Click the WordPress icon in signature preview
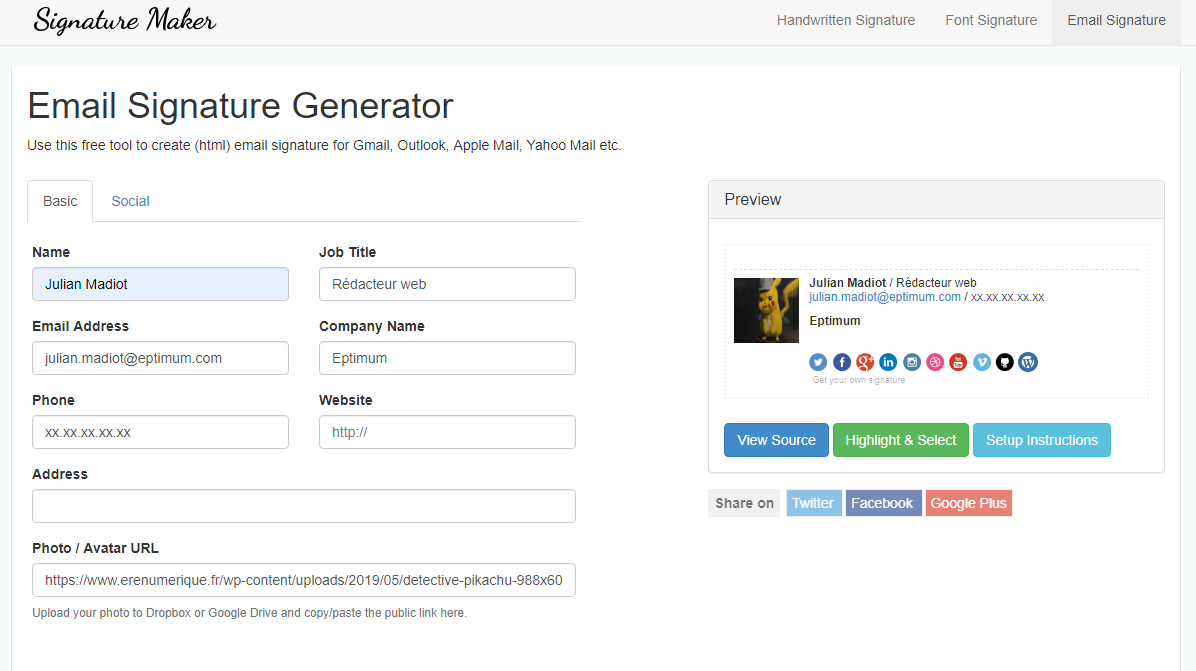Screen dimensions: 1196x671 (1028, 362)
